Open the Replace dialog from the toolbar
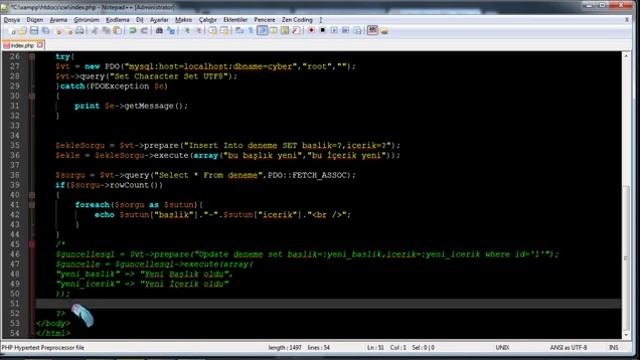640x360 pixels. pos(171,31)
